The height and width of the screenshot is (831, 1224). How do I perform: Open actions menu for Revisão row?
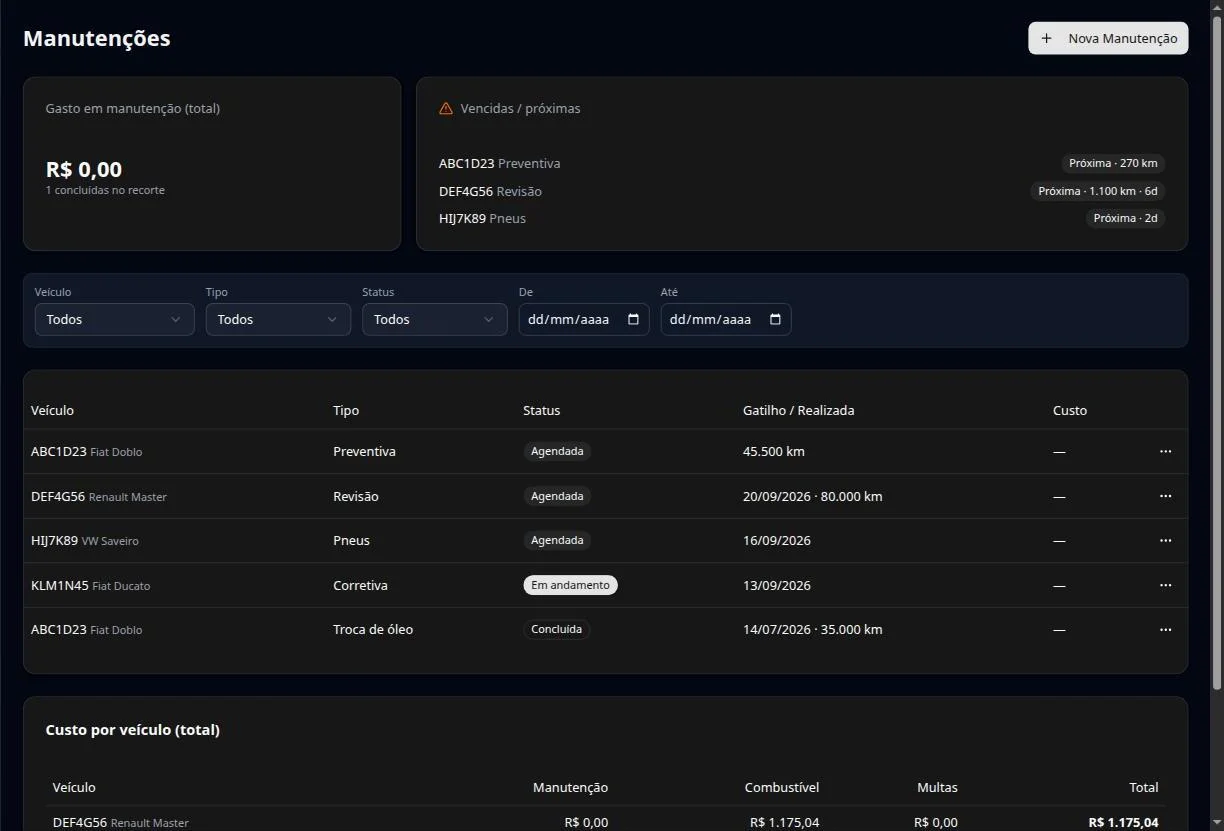[1165, 496]
